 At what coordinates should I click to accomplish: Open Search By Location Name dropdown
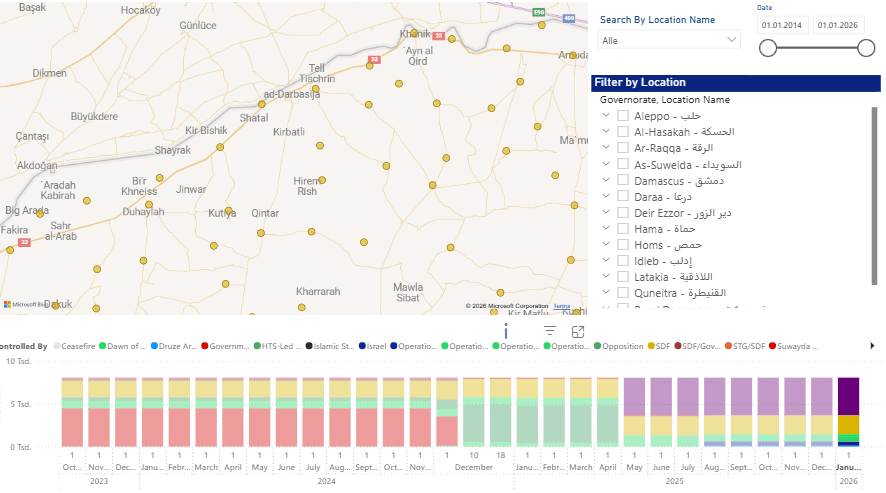(x=669, y=40)
